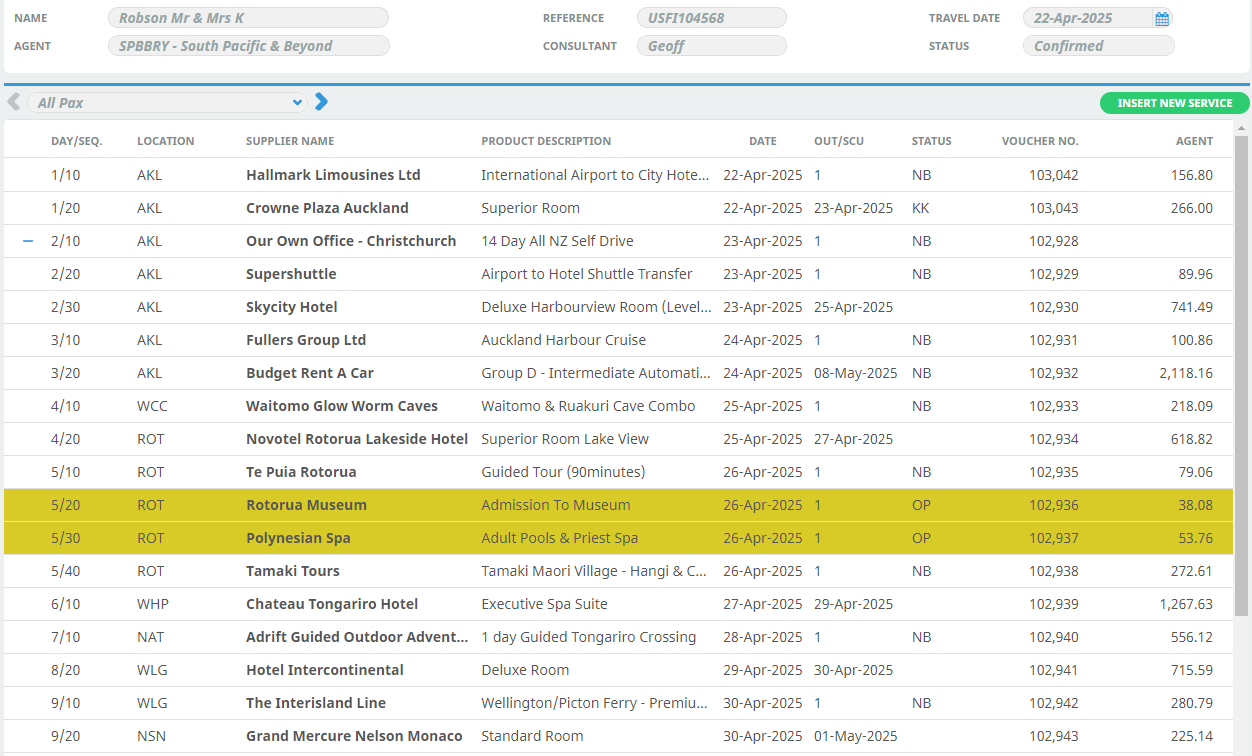
Task: Click KK status in Crowne Plaza row
Action: pyautogui.click(x=920, y=208)
